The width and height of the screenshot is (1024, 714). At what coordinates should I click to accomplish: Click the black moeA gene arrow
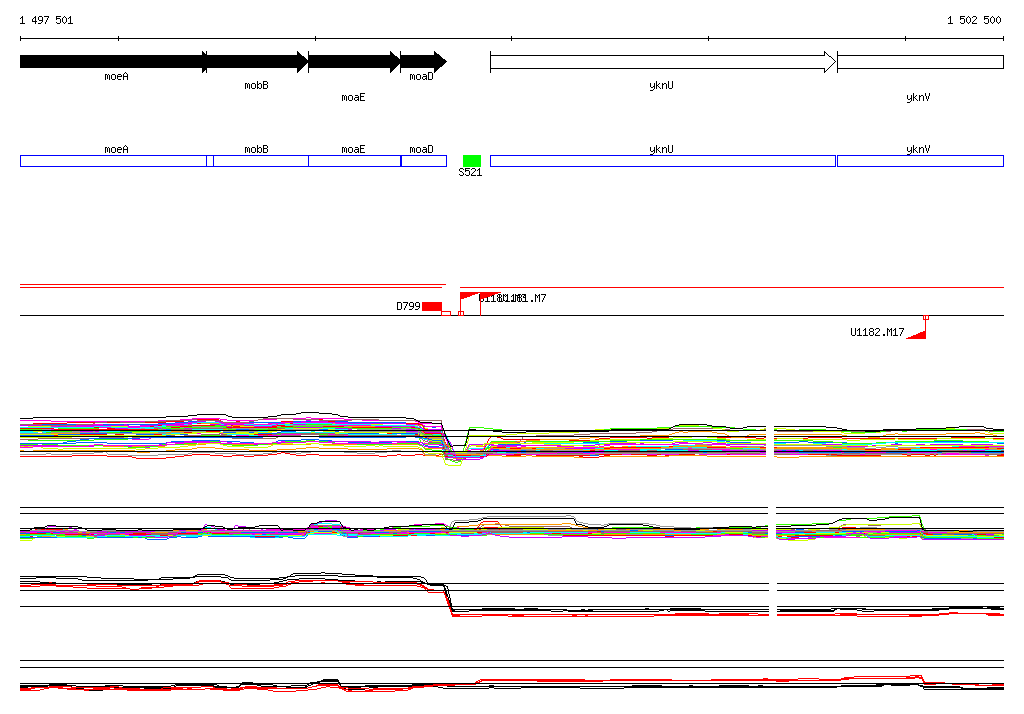click(113, 62)
